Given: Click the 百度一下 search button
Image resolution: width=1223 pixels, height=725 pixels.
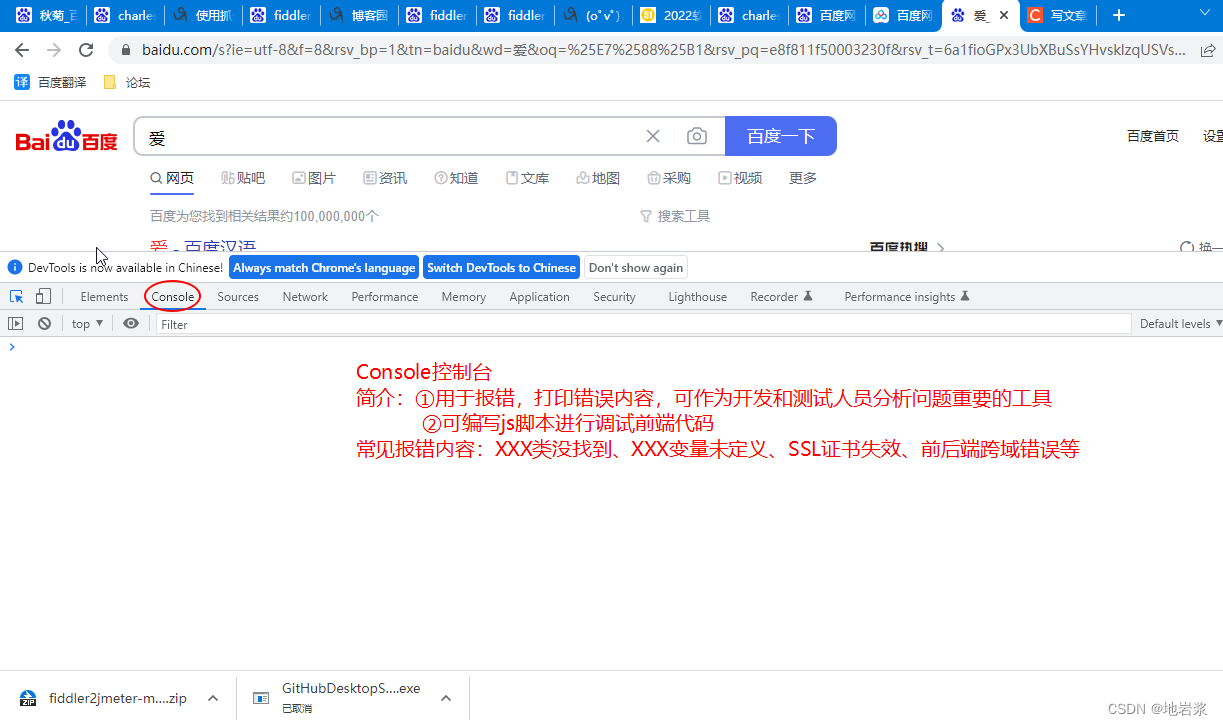Looking at the screenshot, I should pos(780,136).
